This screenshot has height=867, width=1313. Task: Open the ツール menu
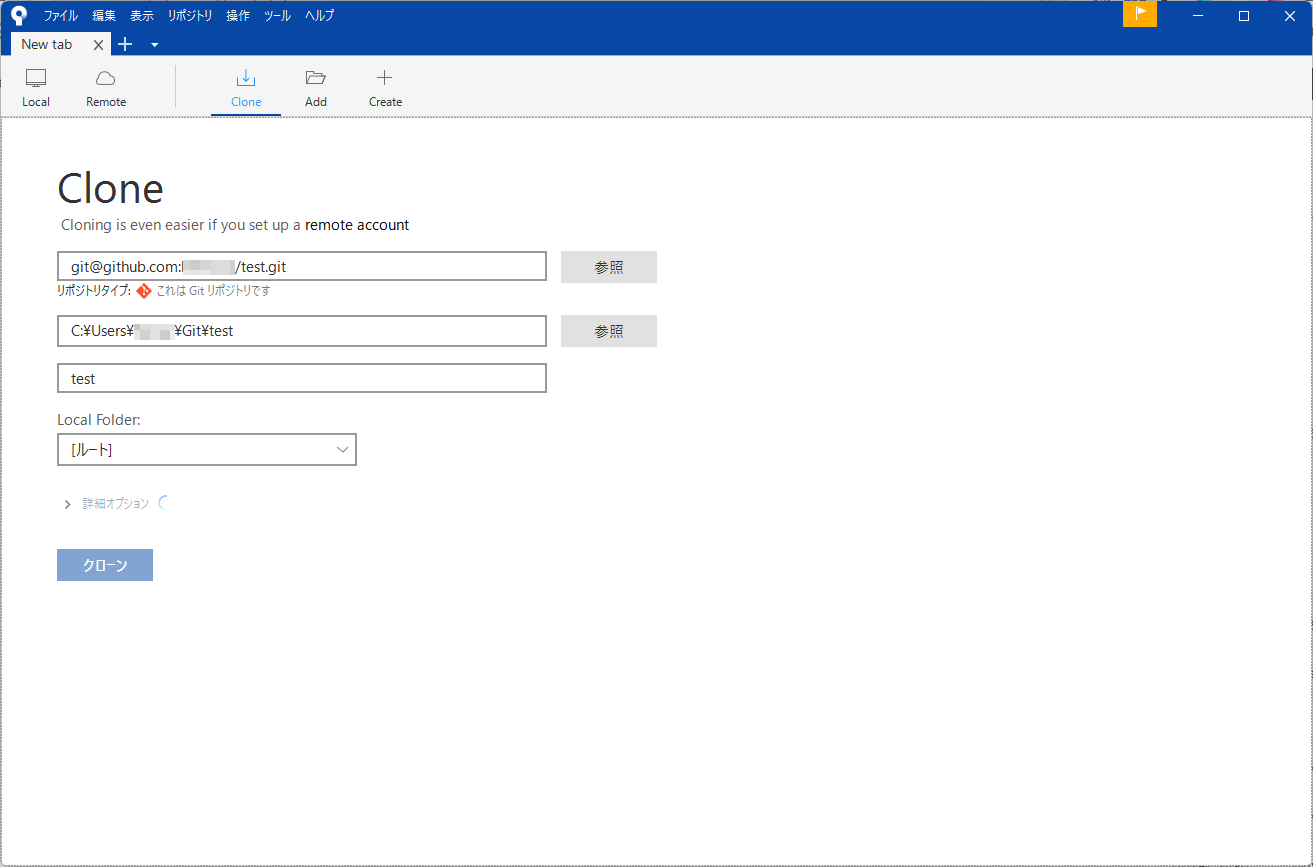277,16
